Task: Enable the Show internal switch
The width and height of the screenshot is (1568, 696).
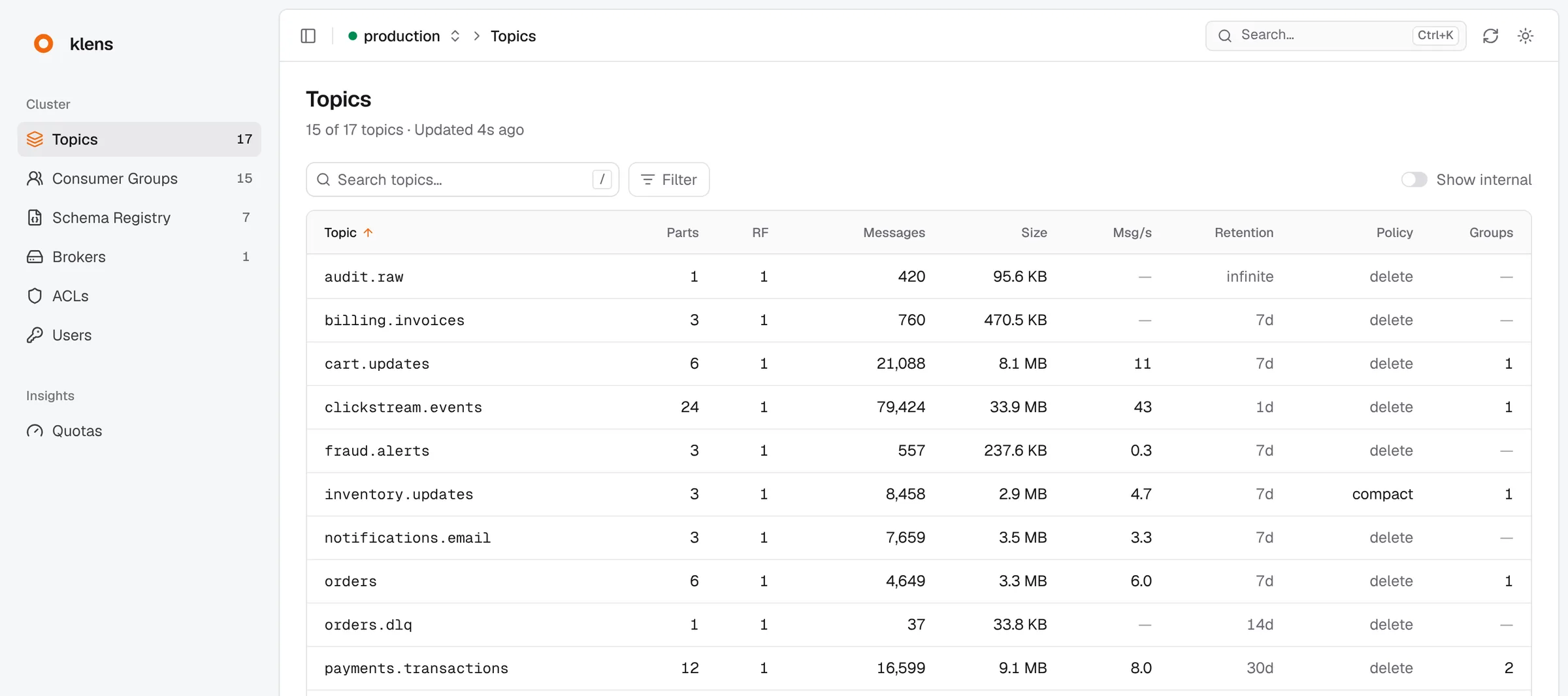Action: (x=1414, y=180)
